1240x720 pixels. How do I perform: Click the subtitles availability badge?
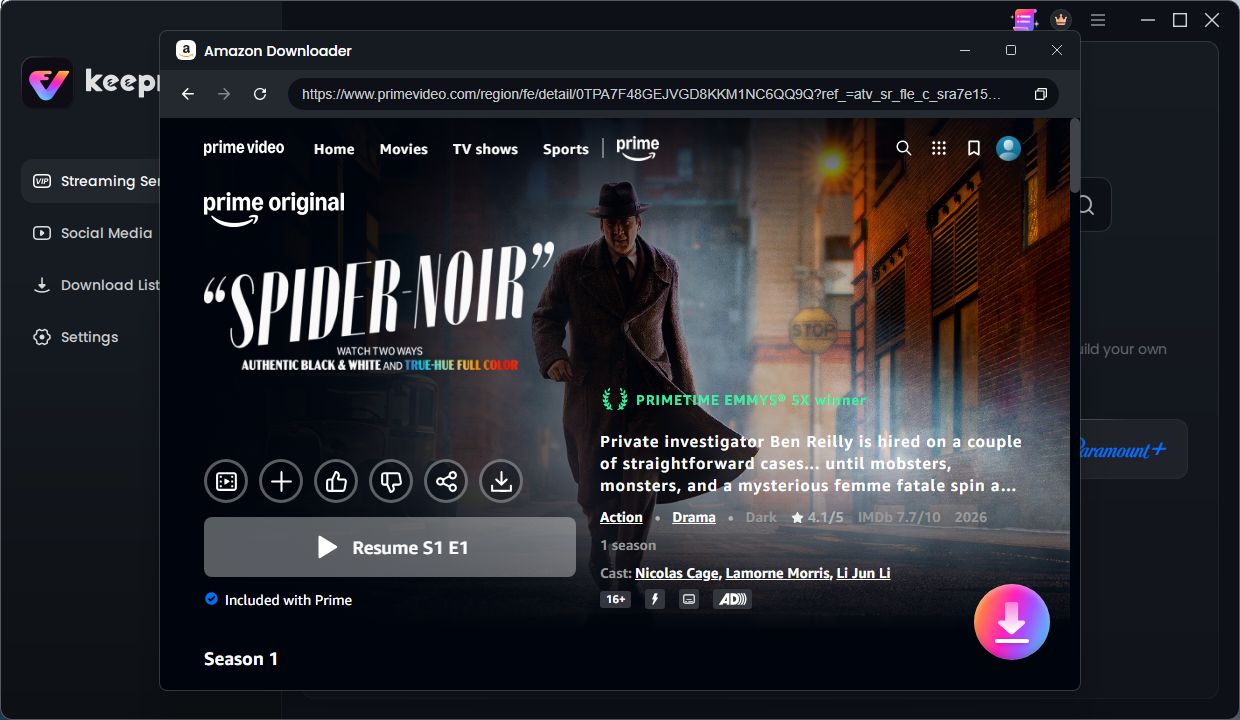(x=688, y=600)
